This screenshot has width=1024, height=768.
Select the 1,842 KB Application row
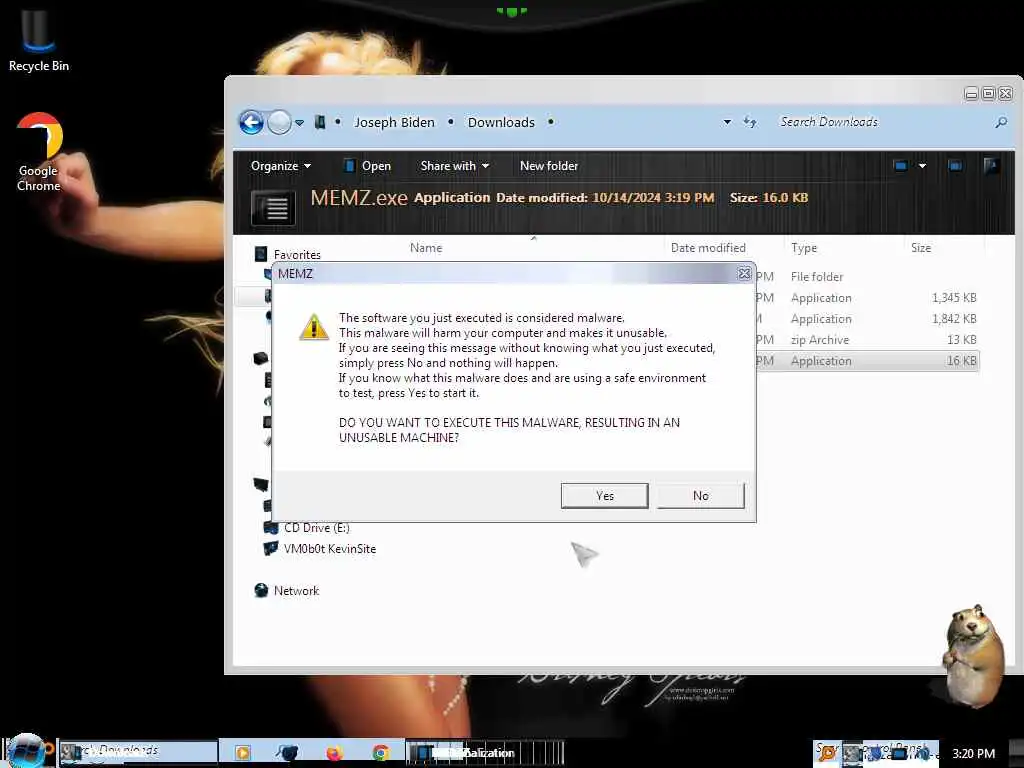coord(867,319)
